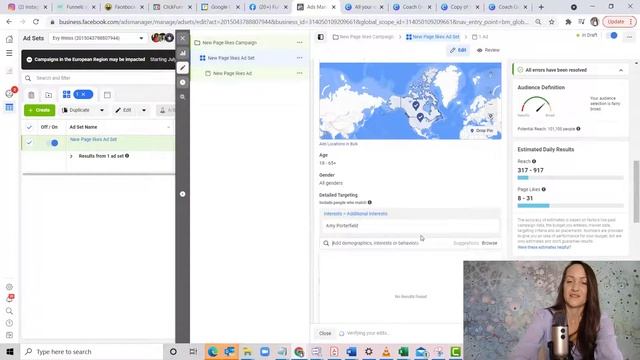Screen dimensions: 640x360
Task: Switch the ad set status toggle near In Draft
Action: pyautogui.click(x=612, y=36)
